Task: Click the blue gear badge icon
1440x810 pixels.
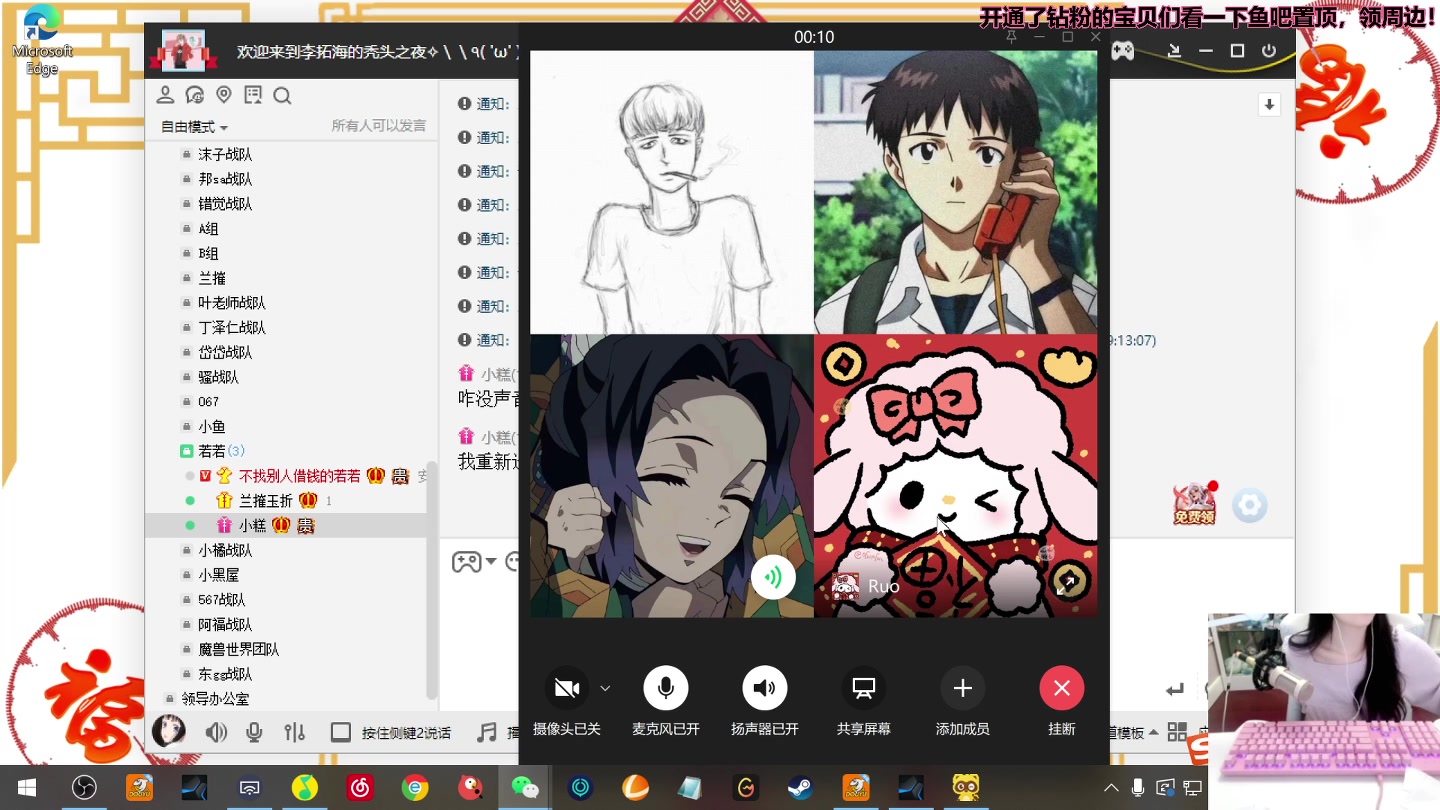Action: point(1249,506)
